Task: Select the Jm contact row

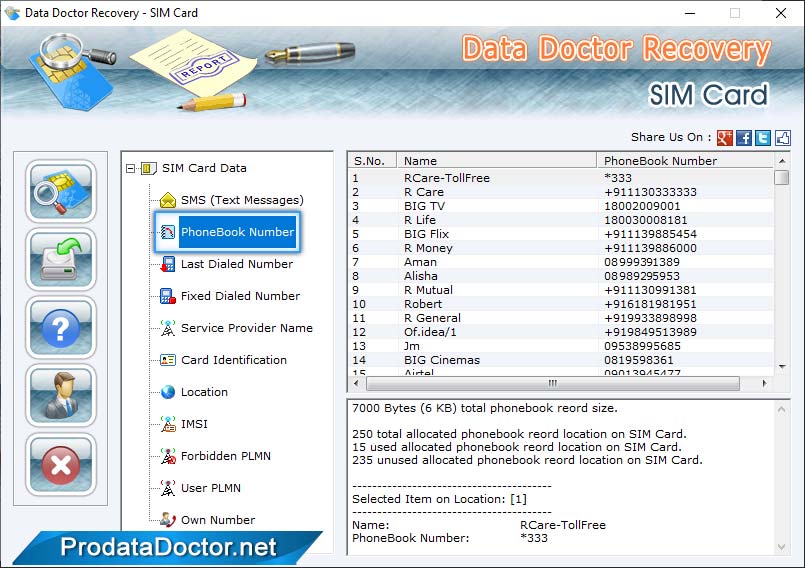Action: tap(561, 346)
